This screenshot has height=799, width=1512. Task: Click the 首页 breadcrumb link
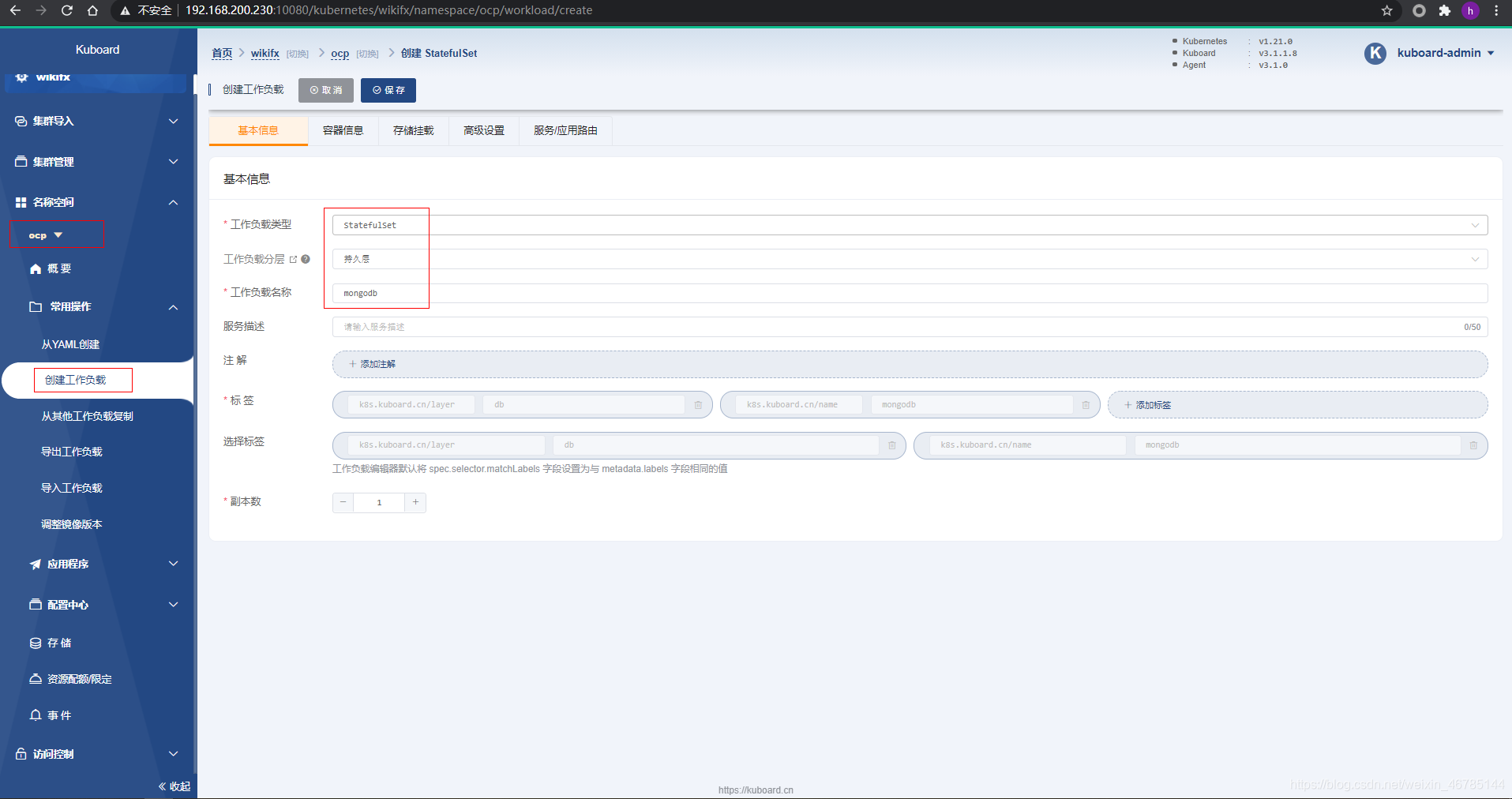pyautogui.click(x=222, y=53)
